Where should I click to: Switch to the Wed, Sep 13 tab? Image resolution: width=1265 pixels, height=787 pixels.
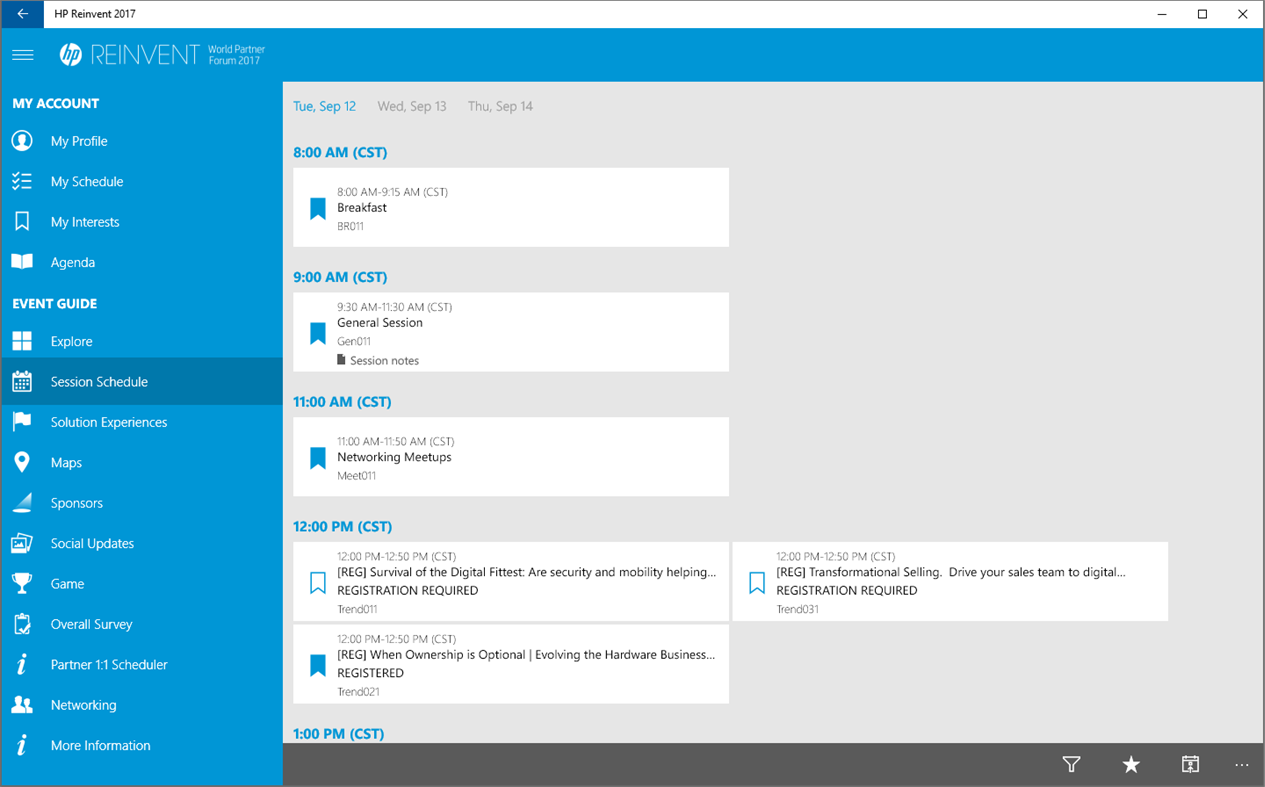click(412, 106)
